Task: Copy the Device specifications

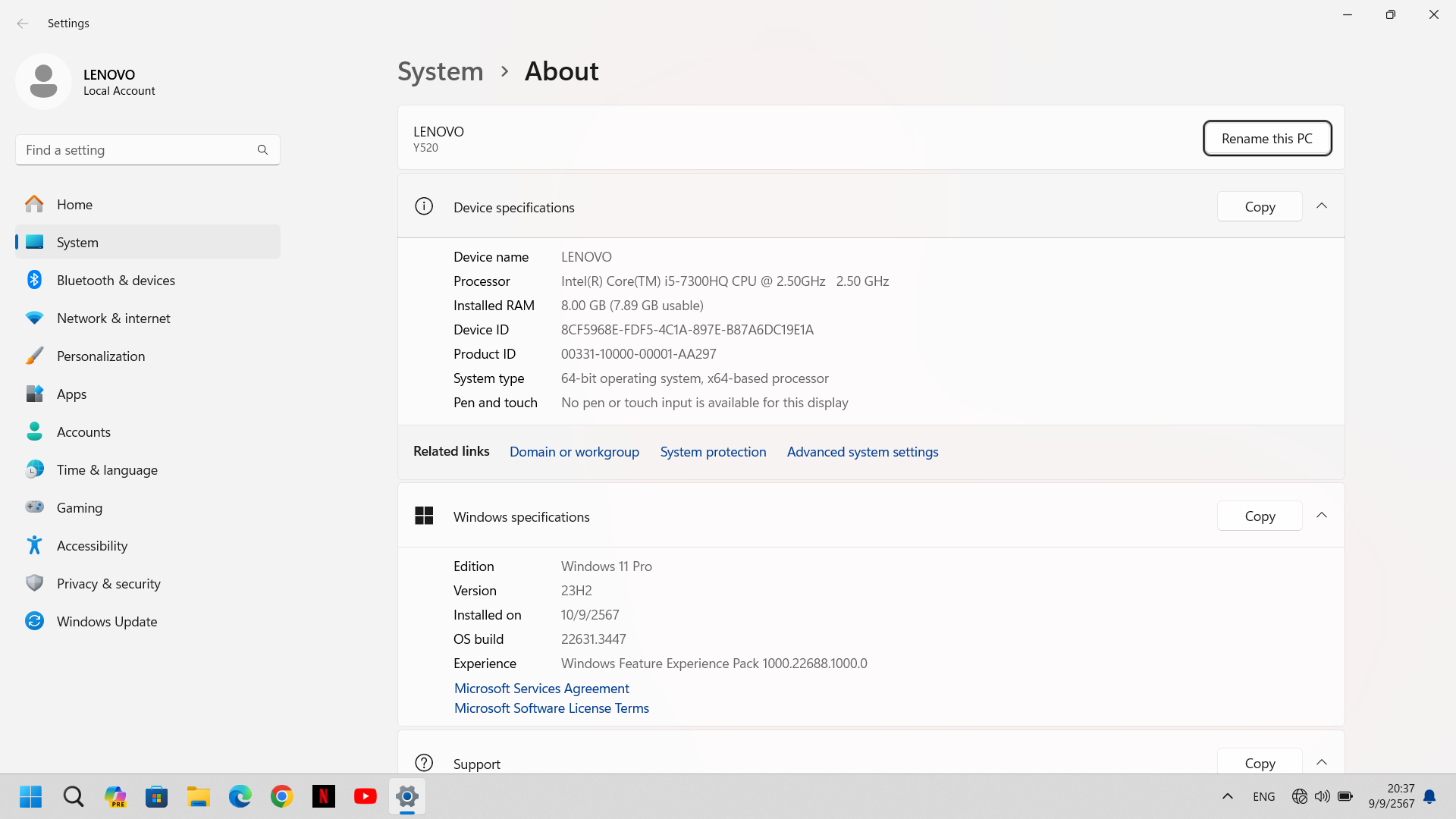Action: [1260, 206]
